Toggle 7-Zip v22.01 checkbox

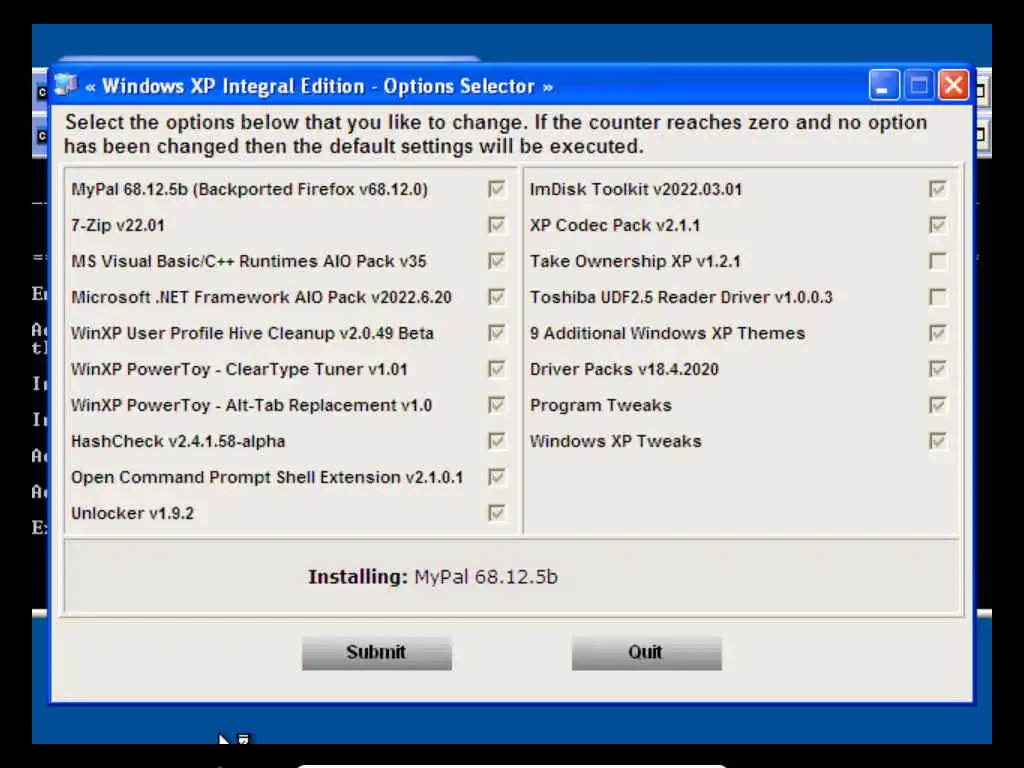coord(496,225)
